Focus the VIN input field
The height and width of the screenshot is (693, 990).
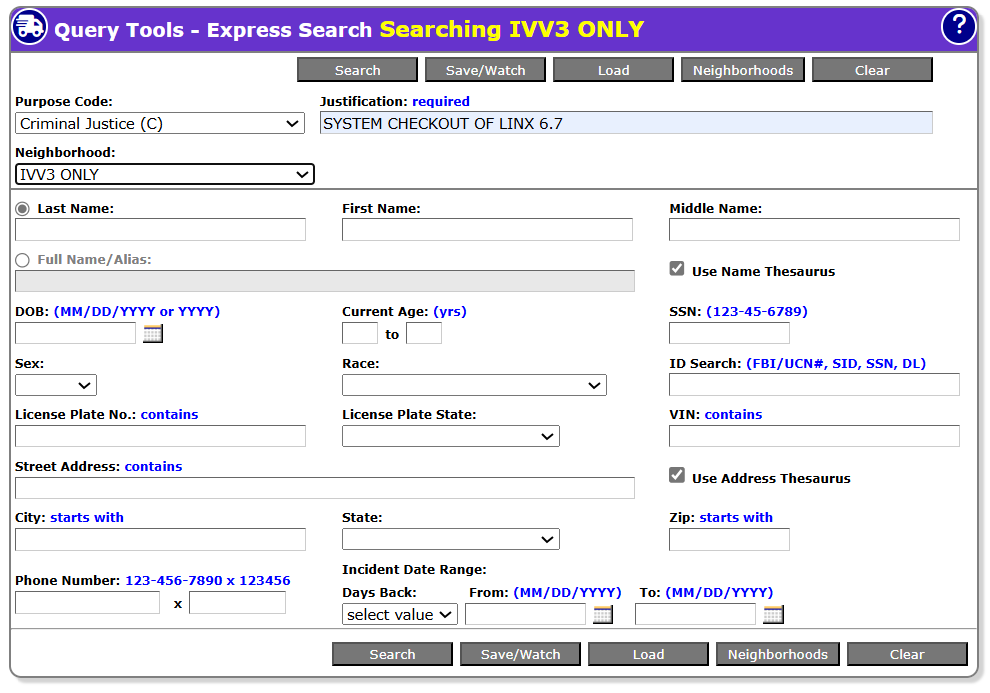point(814,436)
